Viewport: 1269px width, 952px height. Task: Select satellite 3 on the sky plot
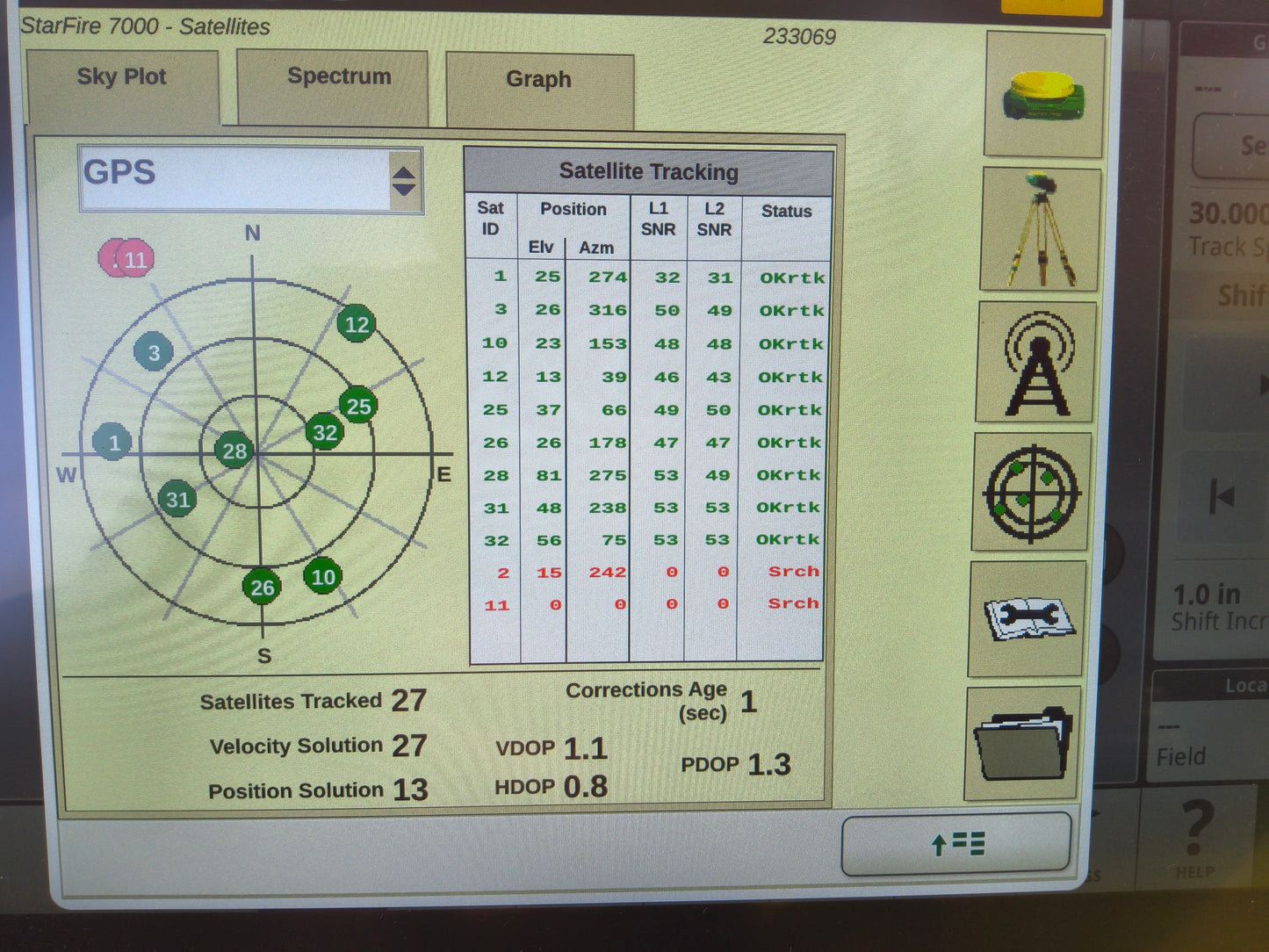(154, 353)
